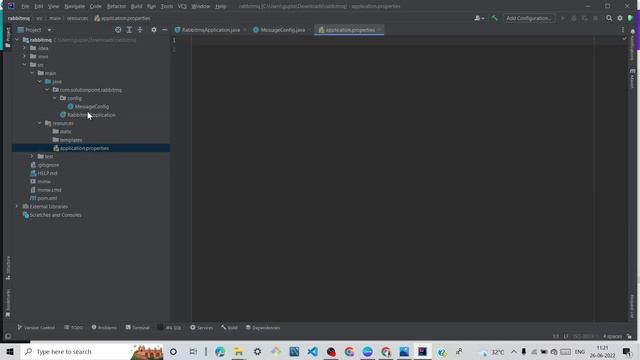
Task: Click the Windows search box
Action: 92,351
